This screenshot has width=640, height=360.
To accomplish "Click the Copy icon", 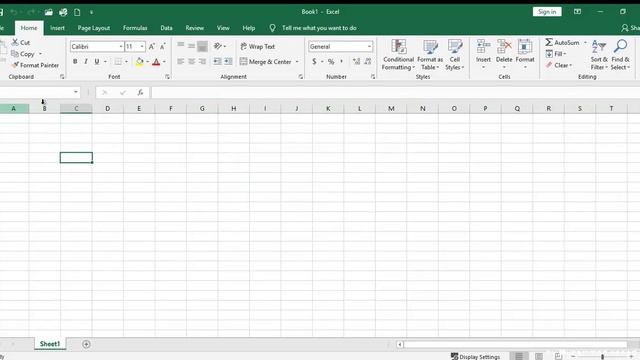I will pyautogui.click(x=15, y=53).
